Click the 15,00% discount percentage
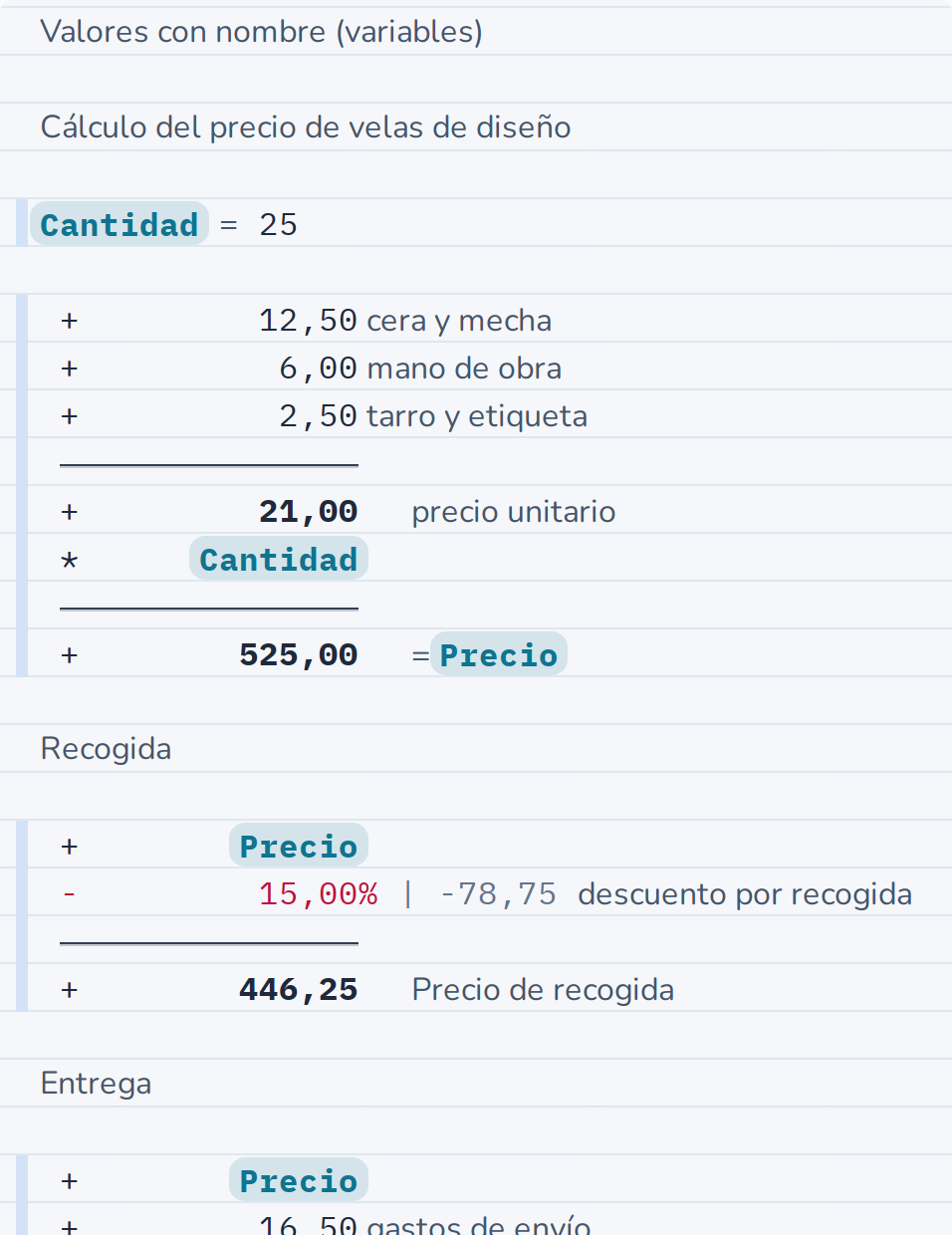952x1235 pixels. [x=318, y=893]
